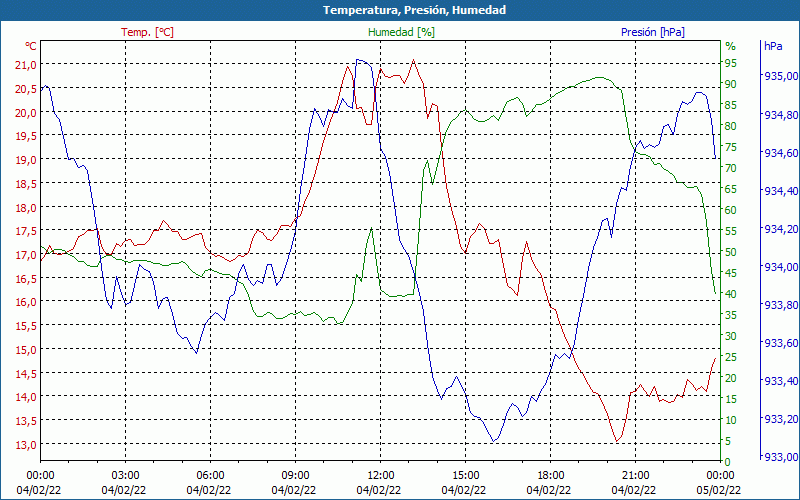Screen dimensions: 800x500
Task: Click green humidity axis value 10
Action: [x=731, y=420]
